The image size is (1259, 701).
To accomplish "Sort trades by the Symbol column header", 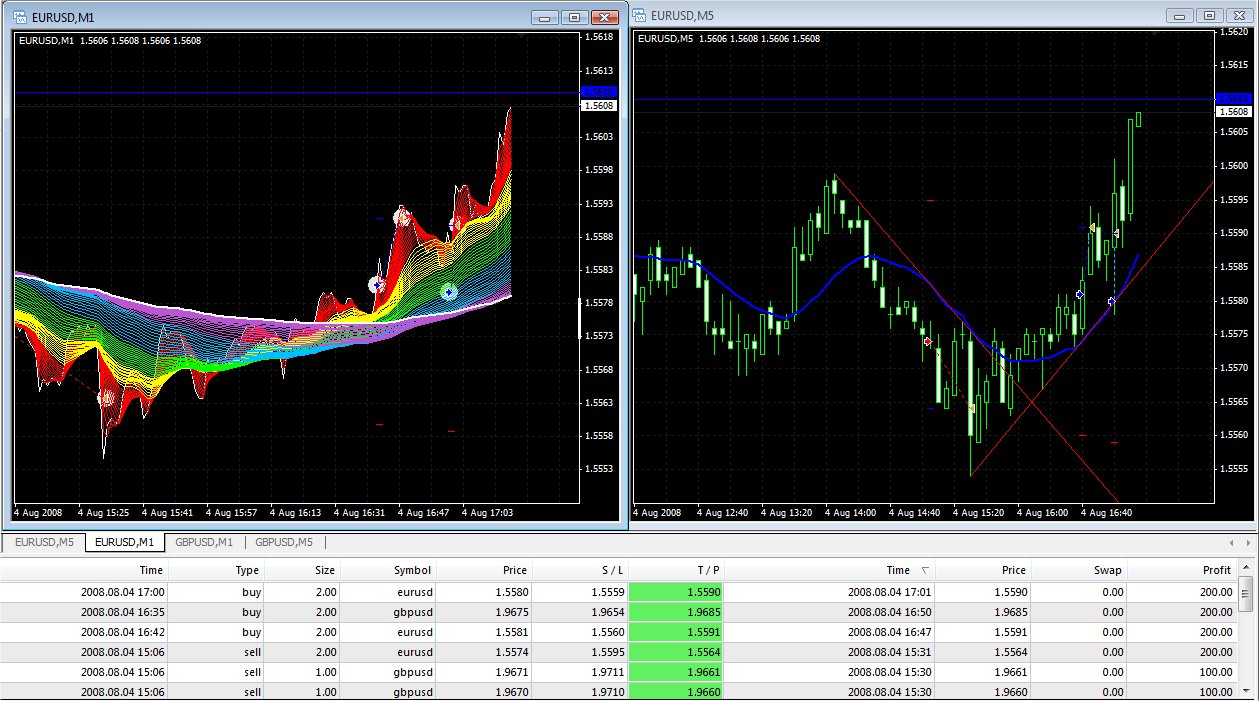I will coord(389,570).
